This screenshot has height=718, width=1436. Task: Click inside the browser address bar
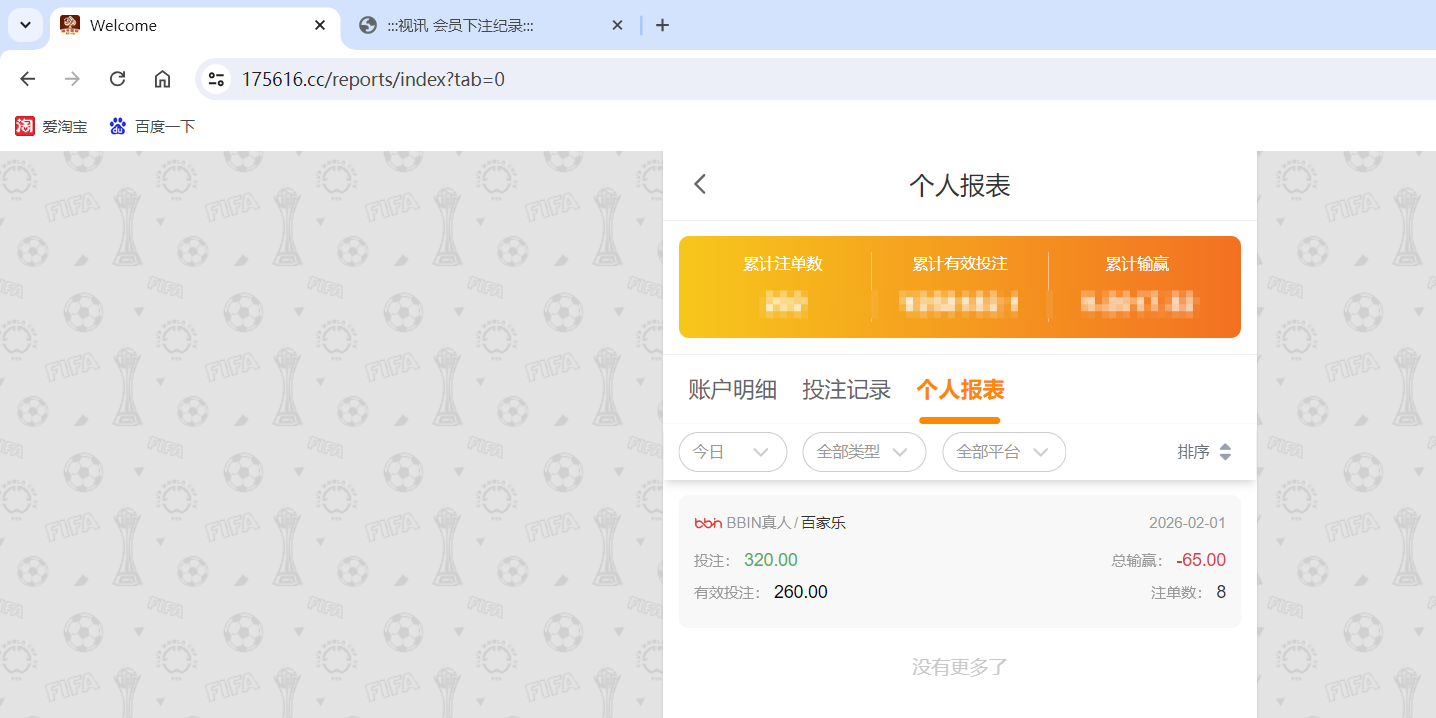point(400,78)
